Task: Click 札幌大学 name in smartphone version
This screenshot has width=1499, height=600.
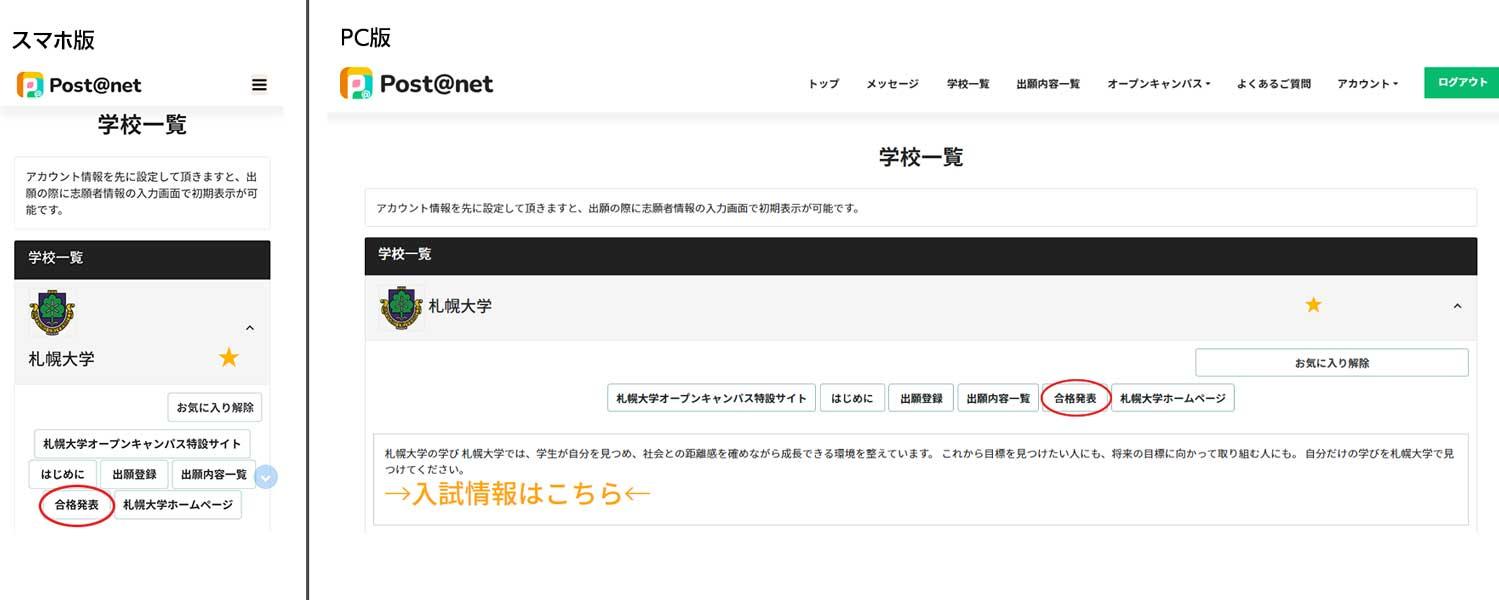Action: click(x=61, y=359)
